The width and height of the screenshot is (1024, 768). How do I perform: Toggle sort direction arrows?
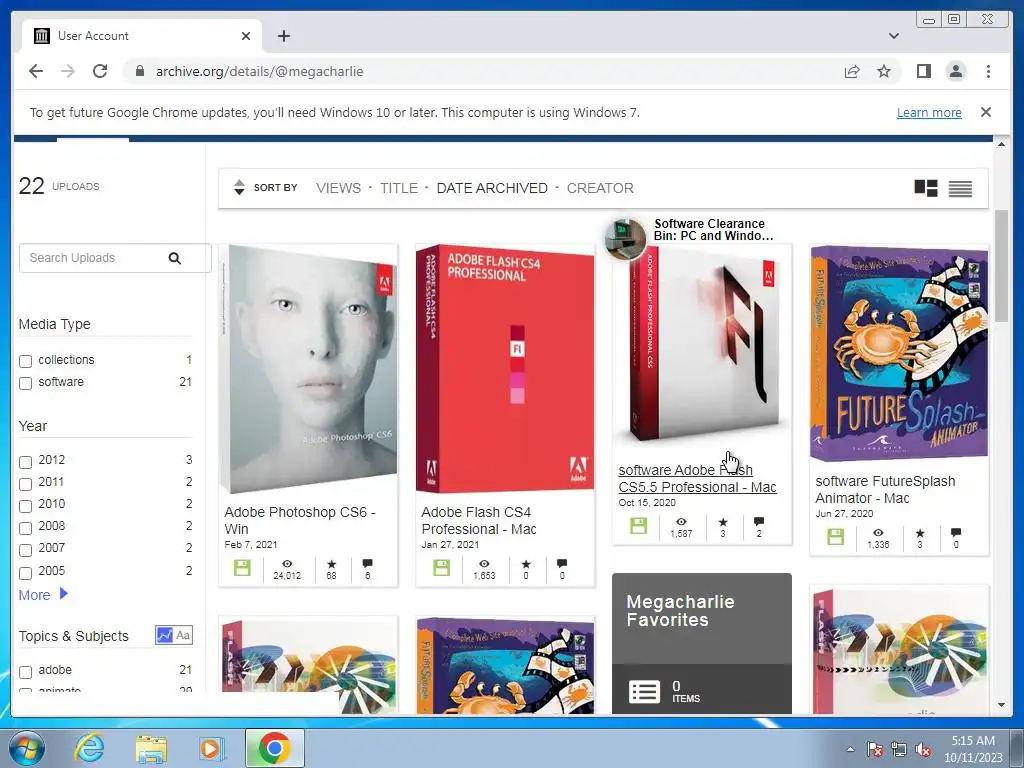(239, 187)
